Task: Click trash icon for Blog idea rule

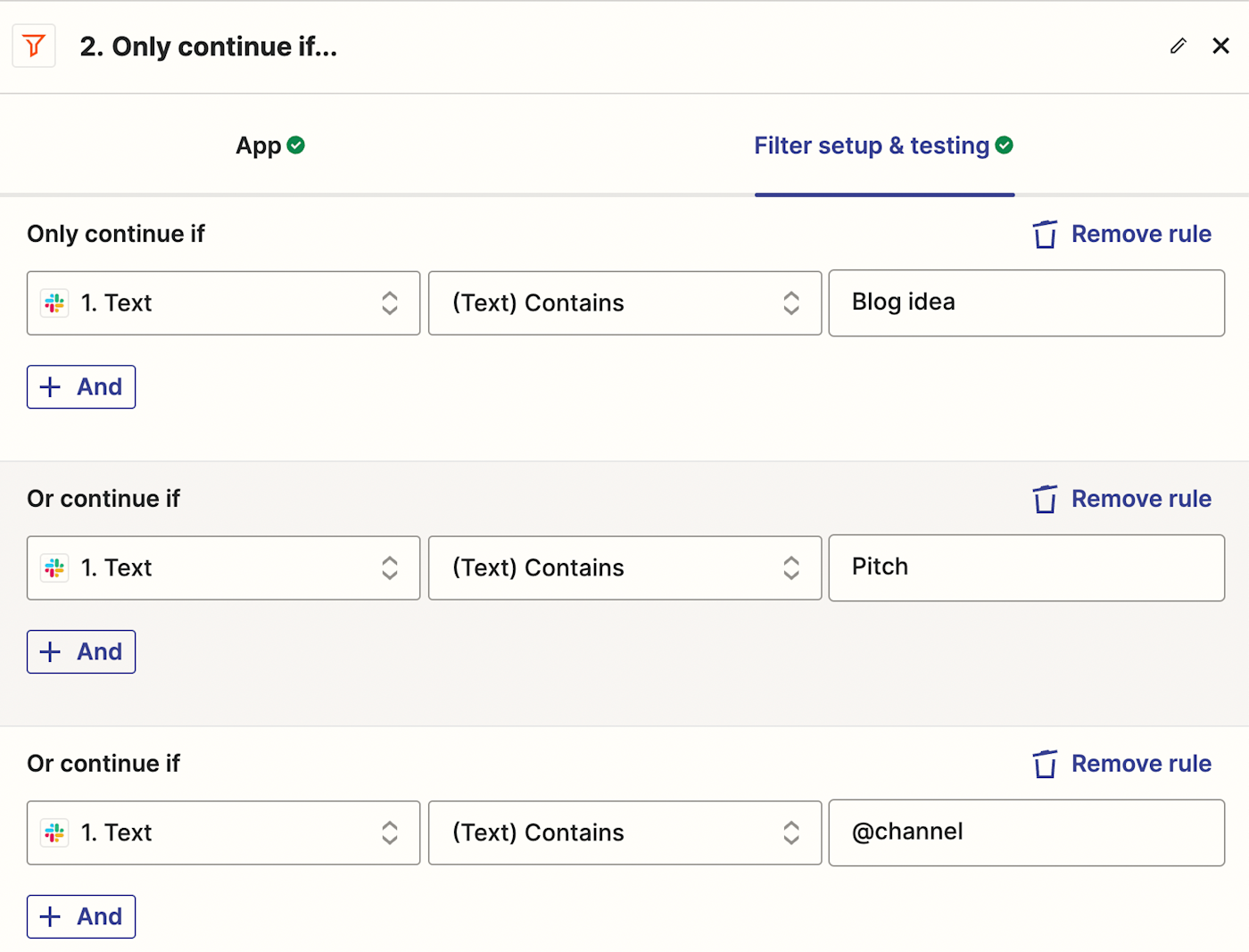Action: tap(1045, 235)
